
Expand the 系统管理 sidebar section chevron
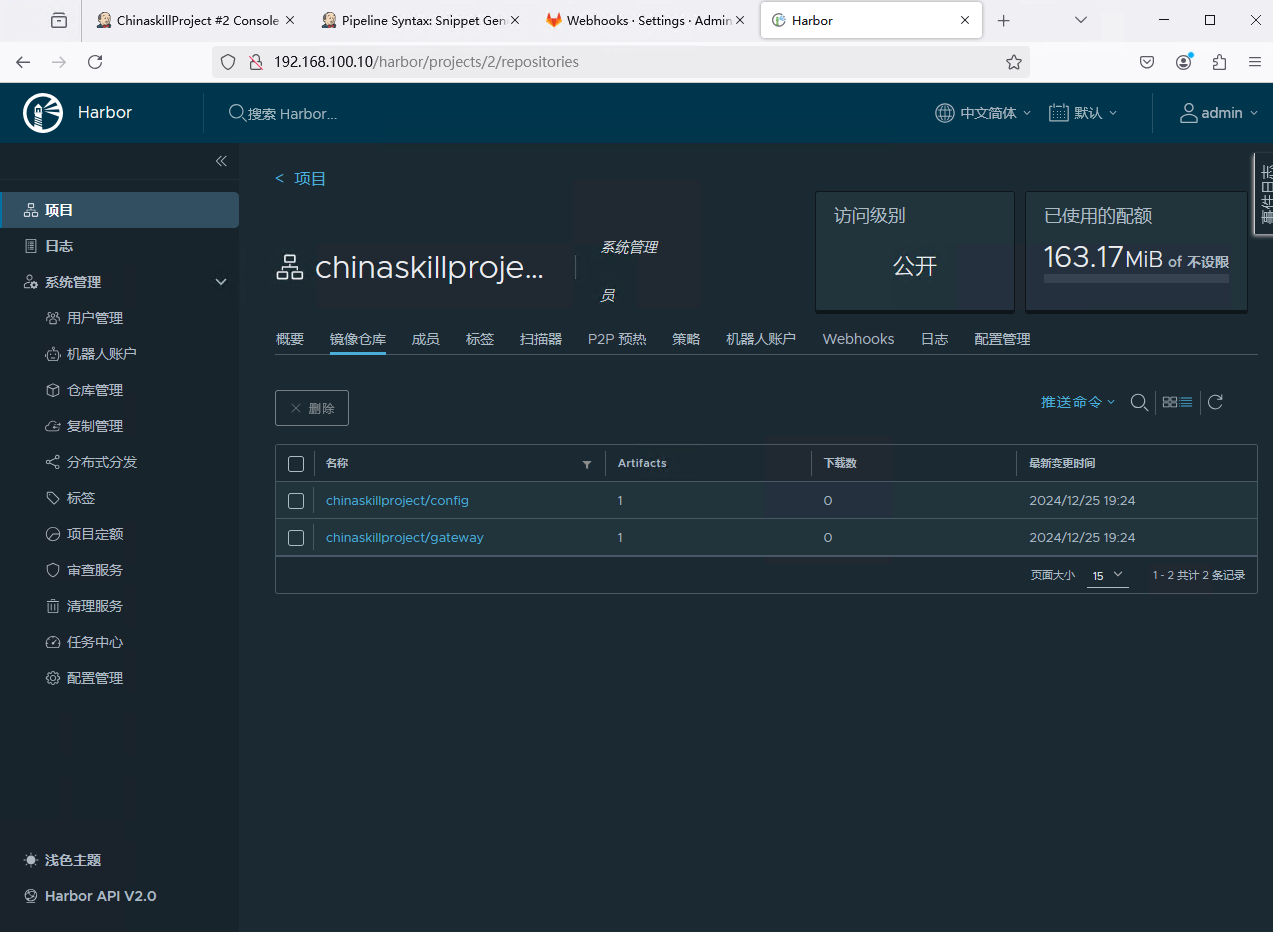point(221,282)
